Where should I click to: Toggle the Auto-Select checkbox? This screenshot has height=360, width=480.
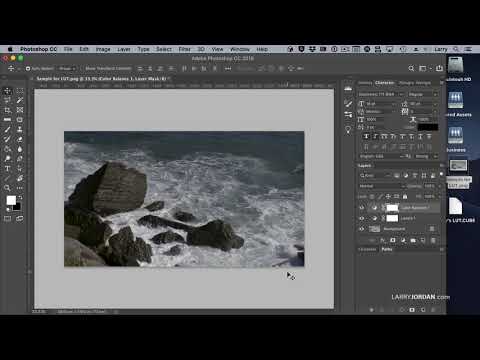[x=28, y=69]
